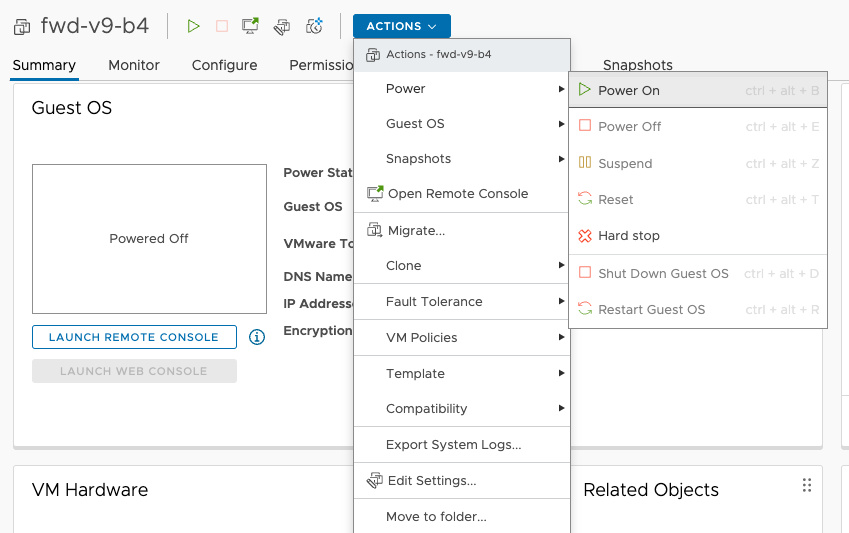Select Migrate... from Actions menu
The image size is (849, 533).
415,231
